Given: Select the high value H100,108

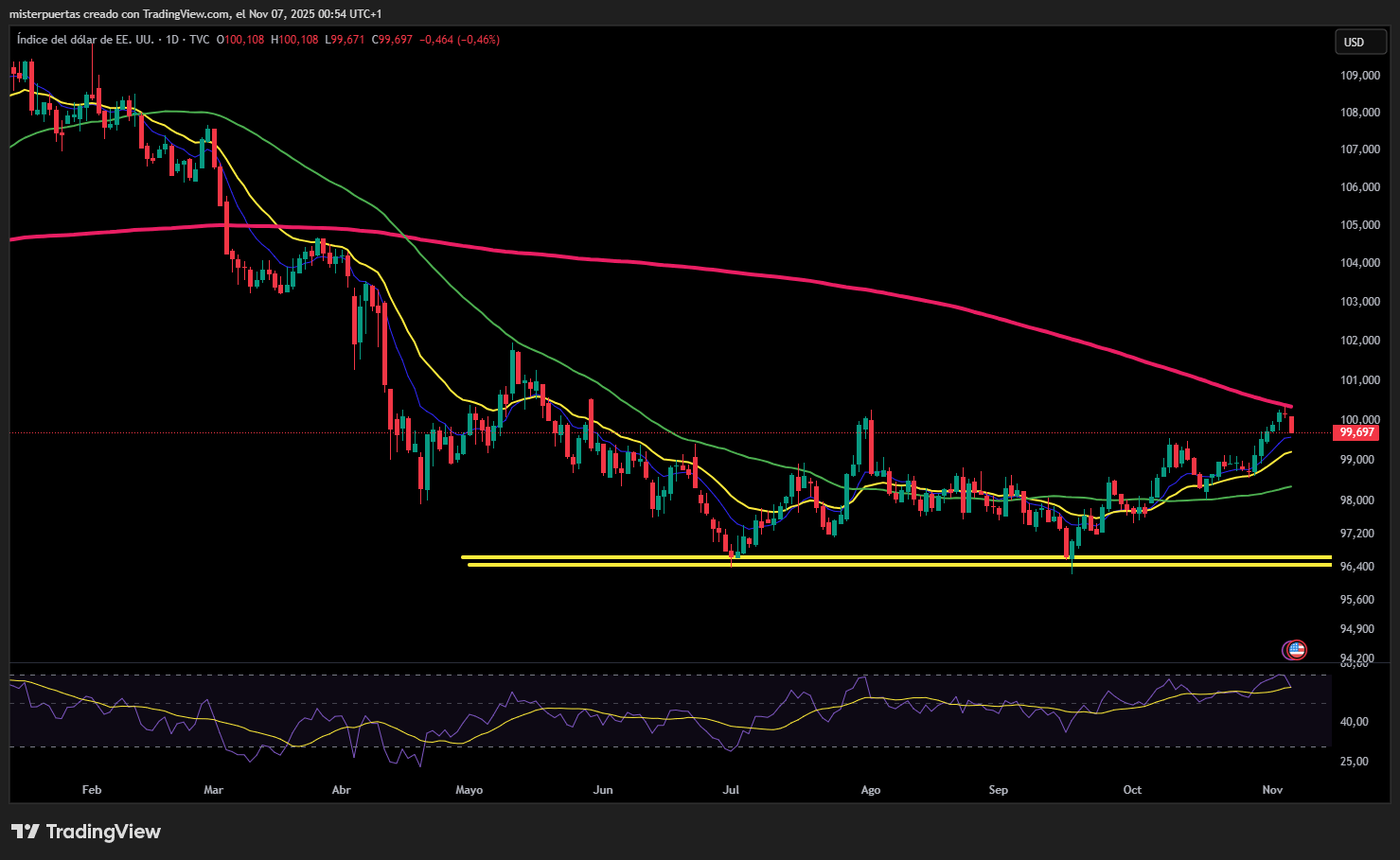Looking at the screenshot, I should 294,40.
